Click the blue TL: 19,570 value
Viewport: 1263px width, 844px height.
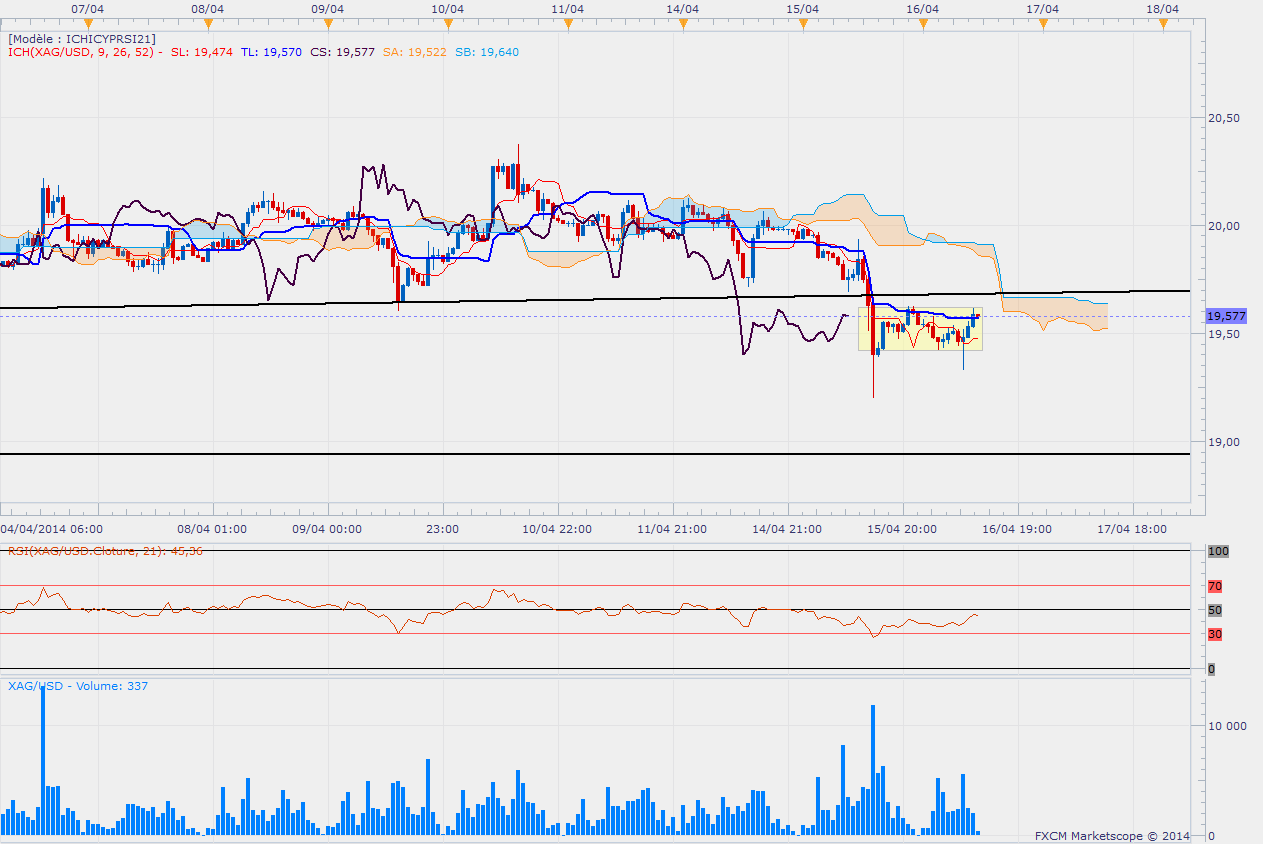274,52
